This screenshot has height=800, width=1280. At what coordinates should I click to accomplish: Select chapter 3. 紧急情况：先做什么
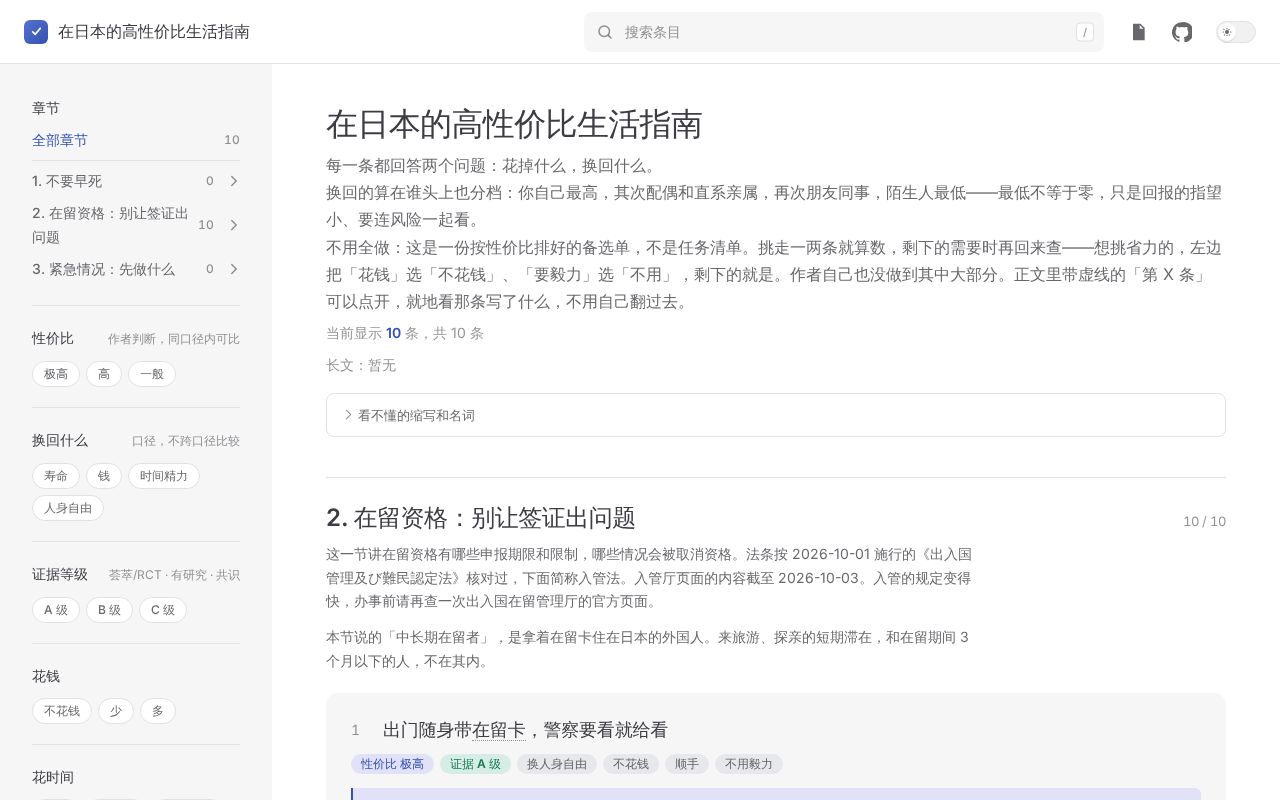point(103,269)
